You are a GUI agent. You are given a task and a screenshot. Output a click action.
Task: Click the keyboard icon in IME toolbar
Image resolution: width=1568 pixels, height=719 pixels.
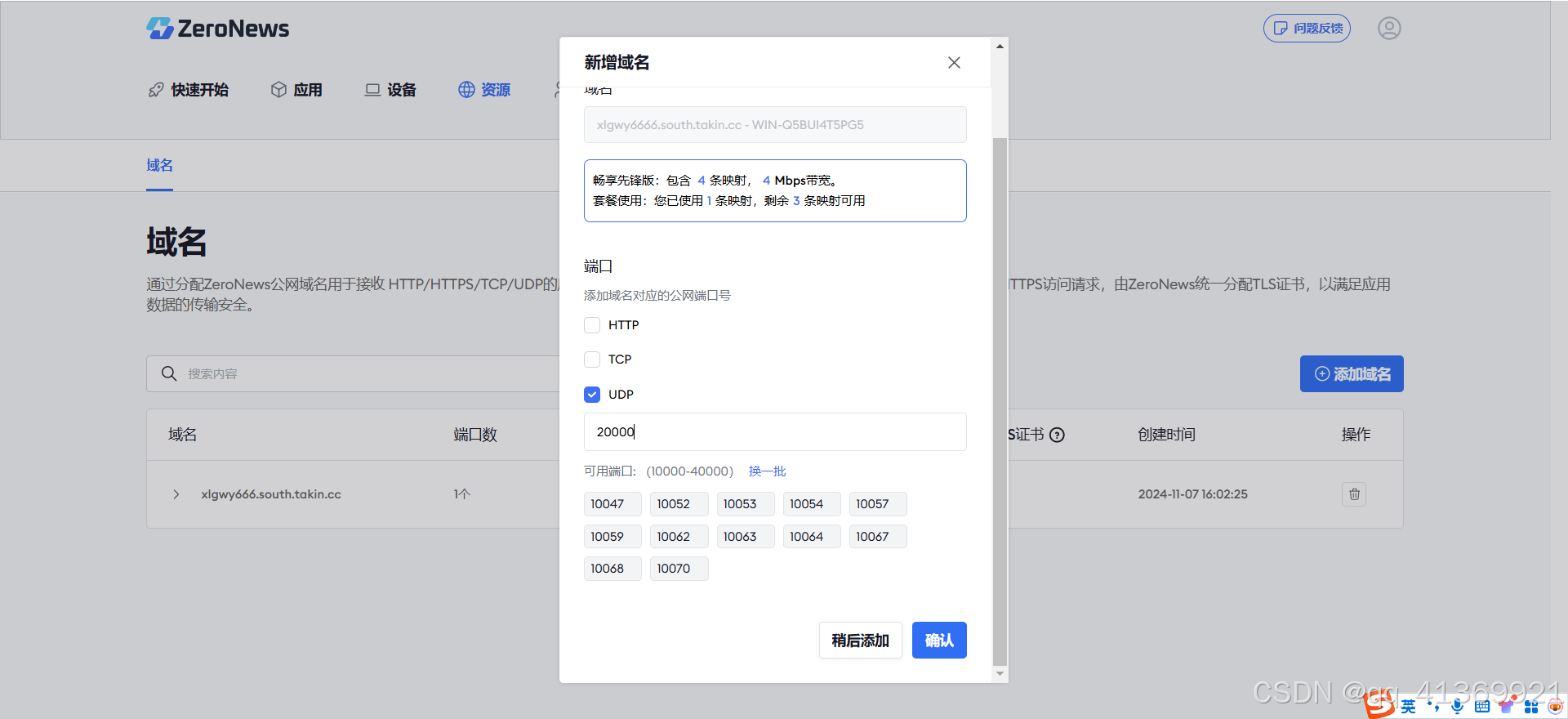[1482, 707]
